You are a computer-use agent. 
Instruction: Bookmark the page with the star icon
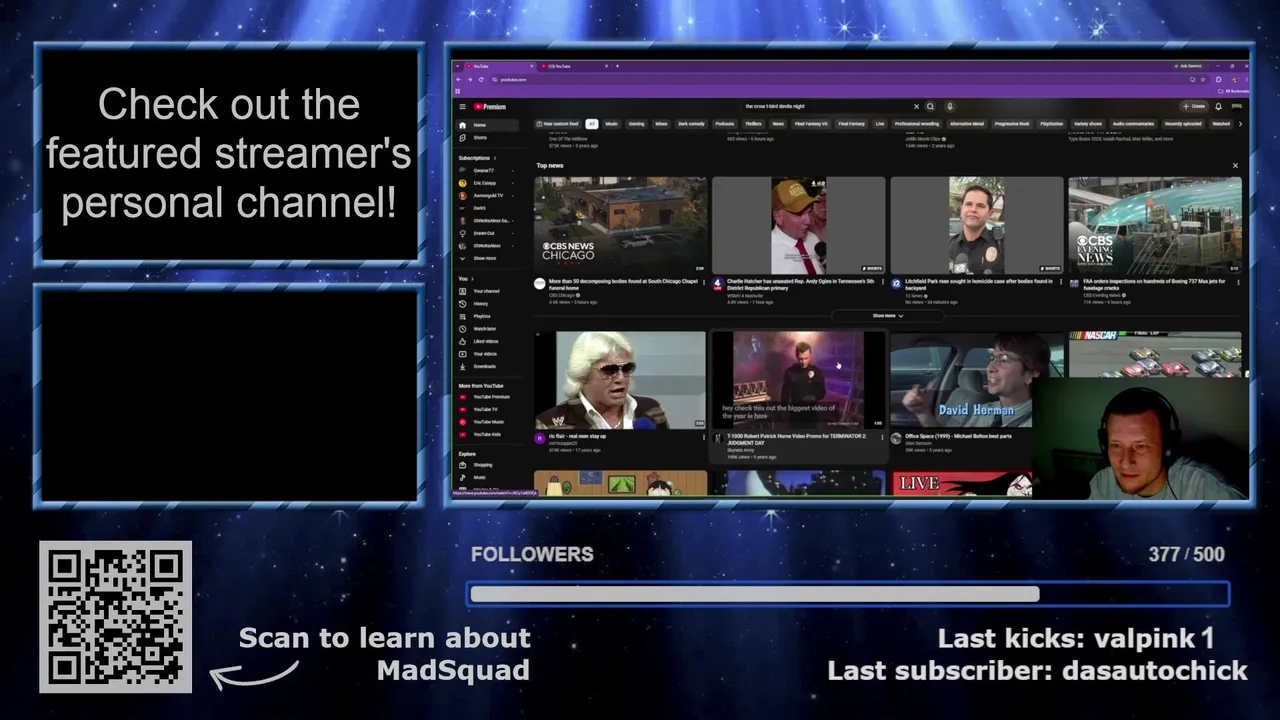(x=1205, y=79)
